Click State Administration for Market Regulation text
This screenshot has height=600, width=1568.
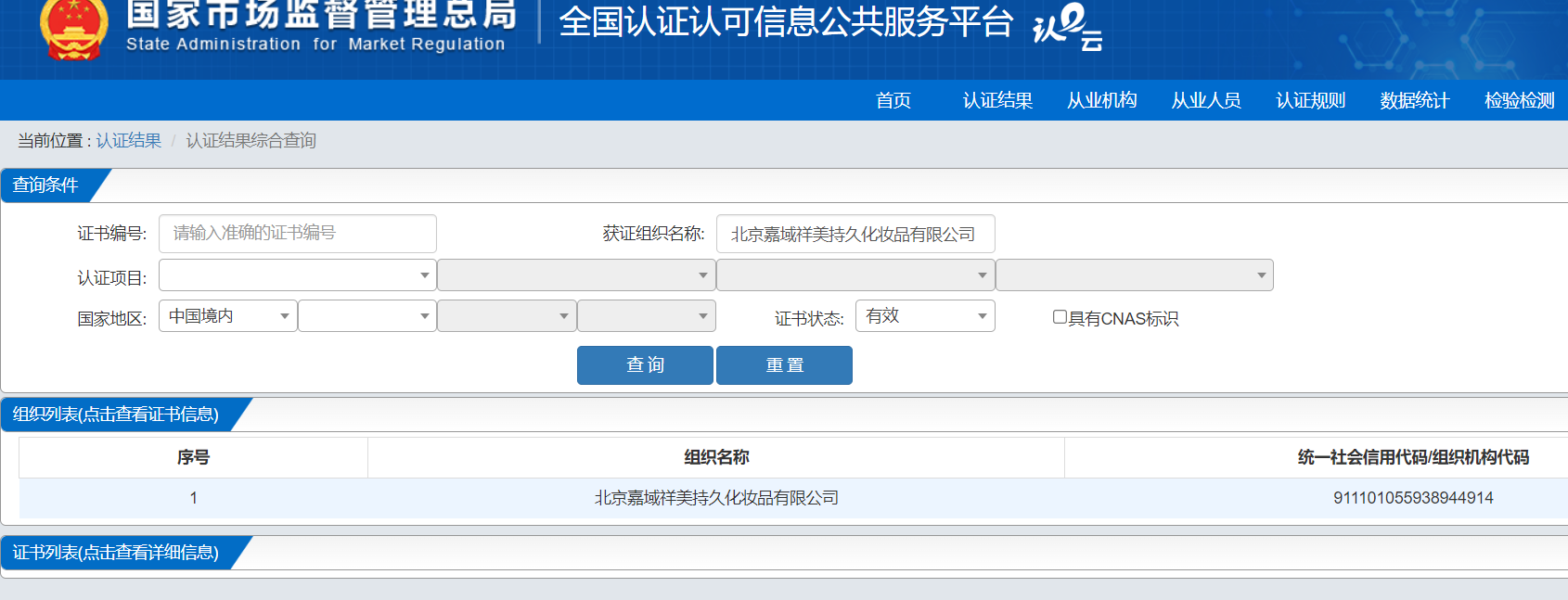(x=315, y=45)
